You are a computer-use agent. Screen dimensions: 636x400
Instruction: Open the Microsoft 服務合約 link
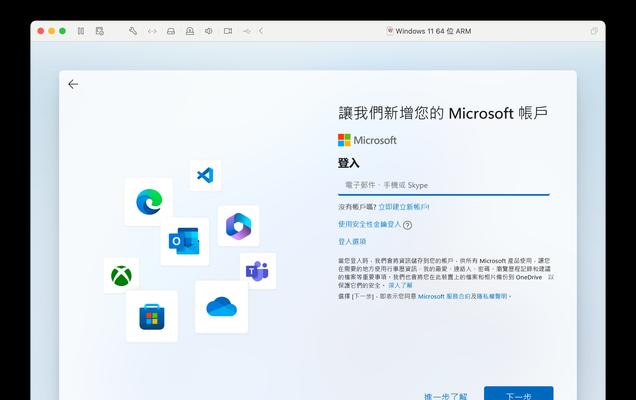pyautogui.click(x=445, y=296)
